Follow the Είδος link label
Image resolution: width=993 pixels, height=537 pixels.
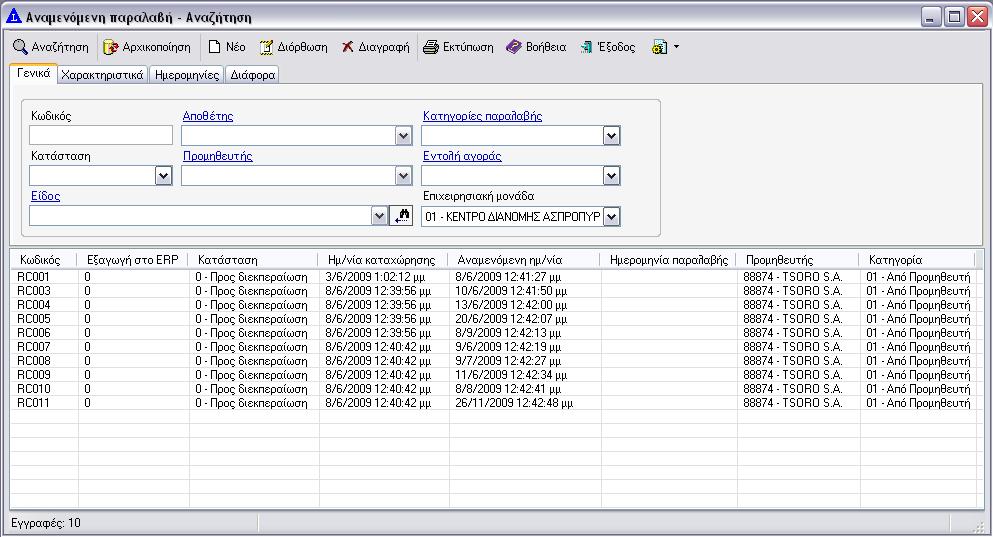pyautogui.click(x=46, y=196)
